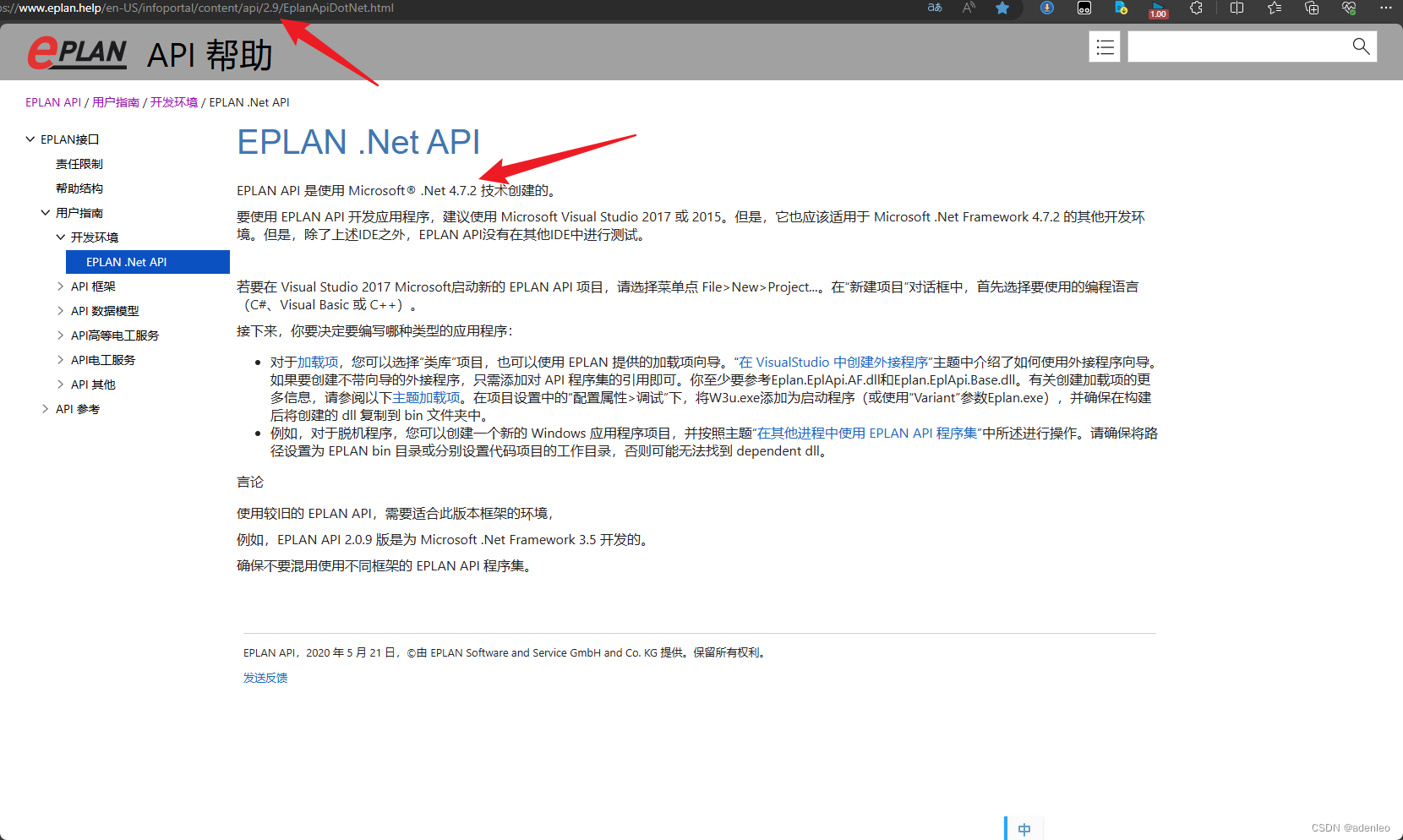Toggle the blue favorite star for this page
The width and height of the screenshot is (1403, 840).
1002,8
